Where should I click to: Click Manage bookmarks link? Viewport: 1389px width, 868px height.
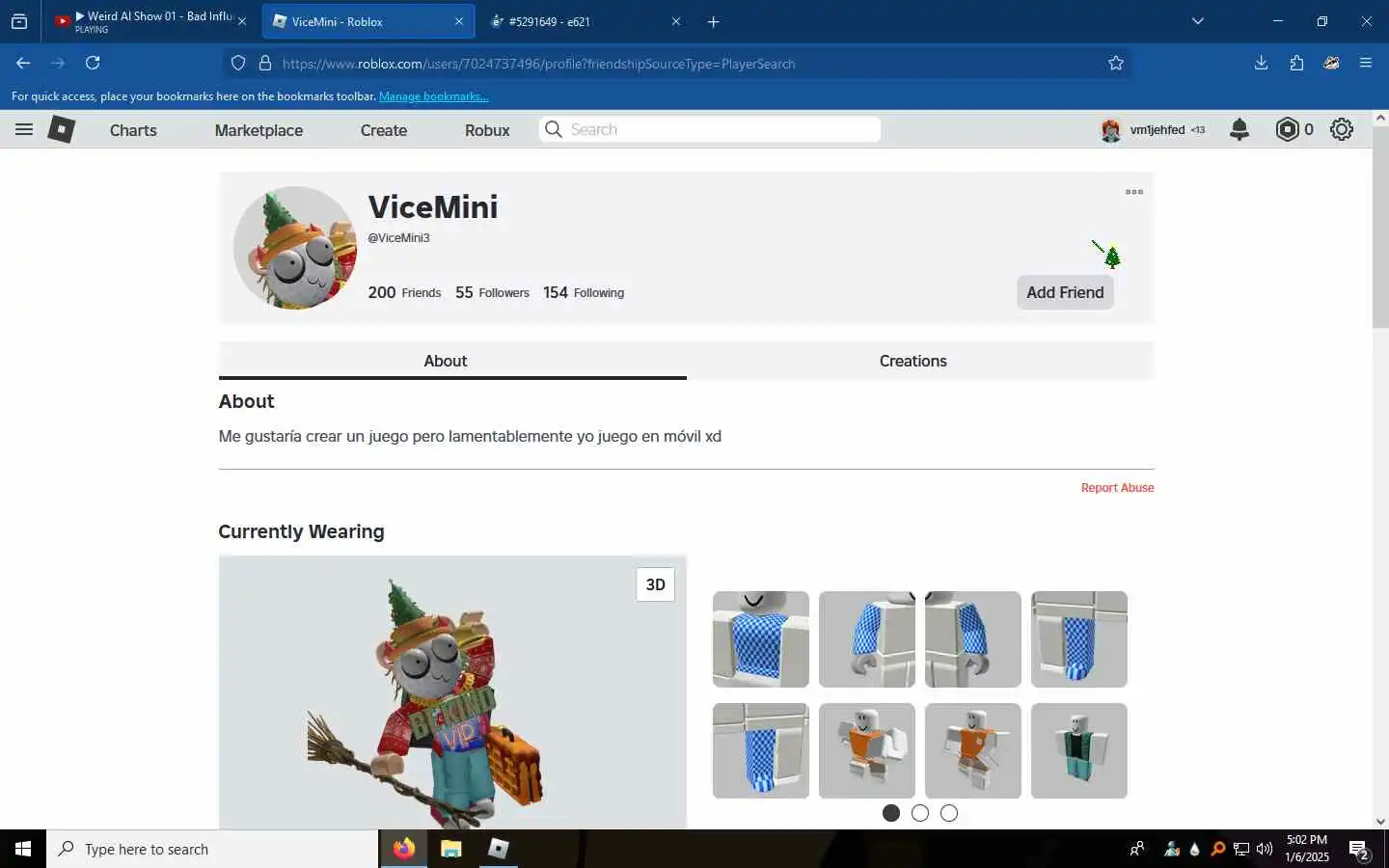click(x=433, y=96)
